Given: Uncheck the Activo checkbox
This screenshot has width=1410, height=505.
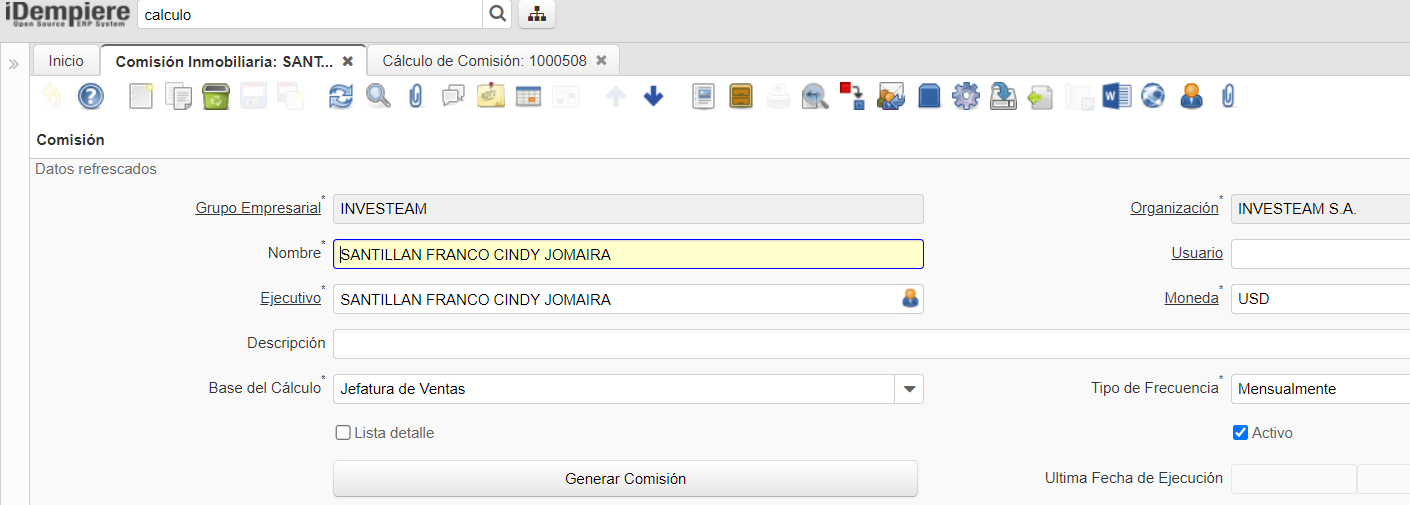Looking at the screenshot, I should tap(1240, 433).
